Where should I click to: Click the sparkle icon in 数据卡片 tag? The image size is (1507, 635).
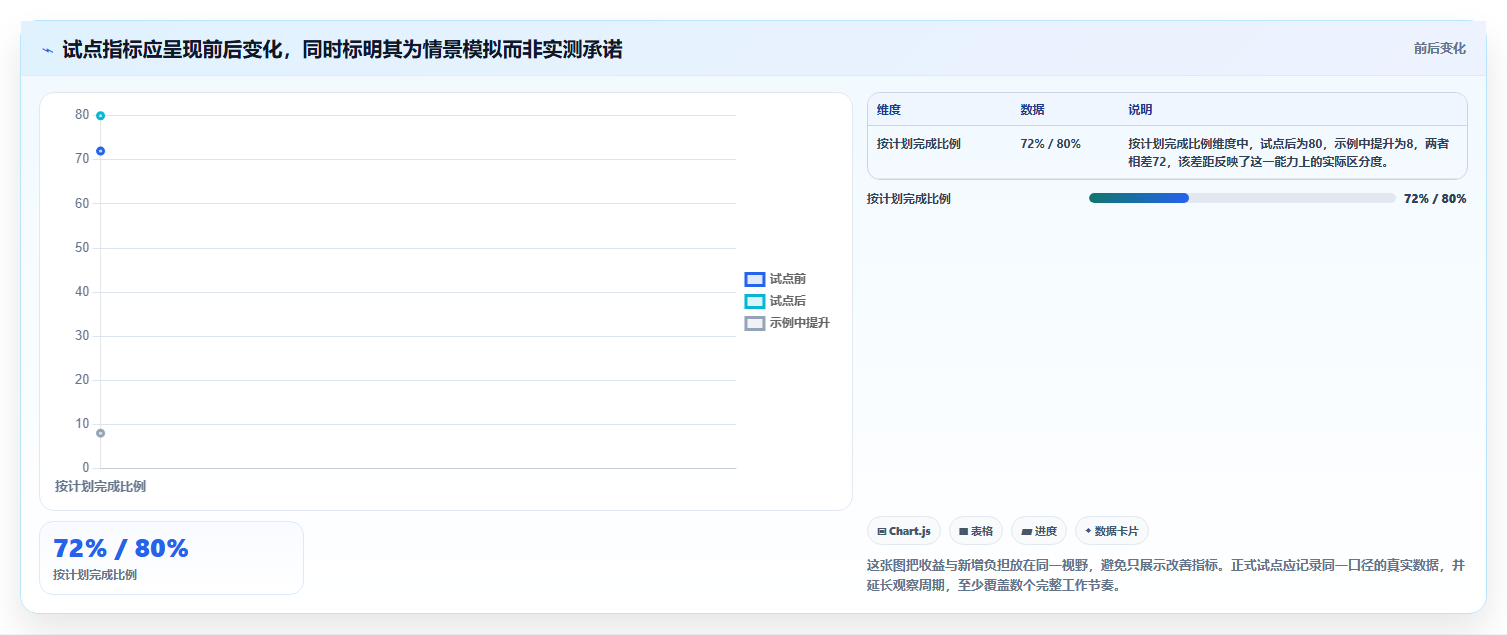[1088, 531]
